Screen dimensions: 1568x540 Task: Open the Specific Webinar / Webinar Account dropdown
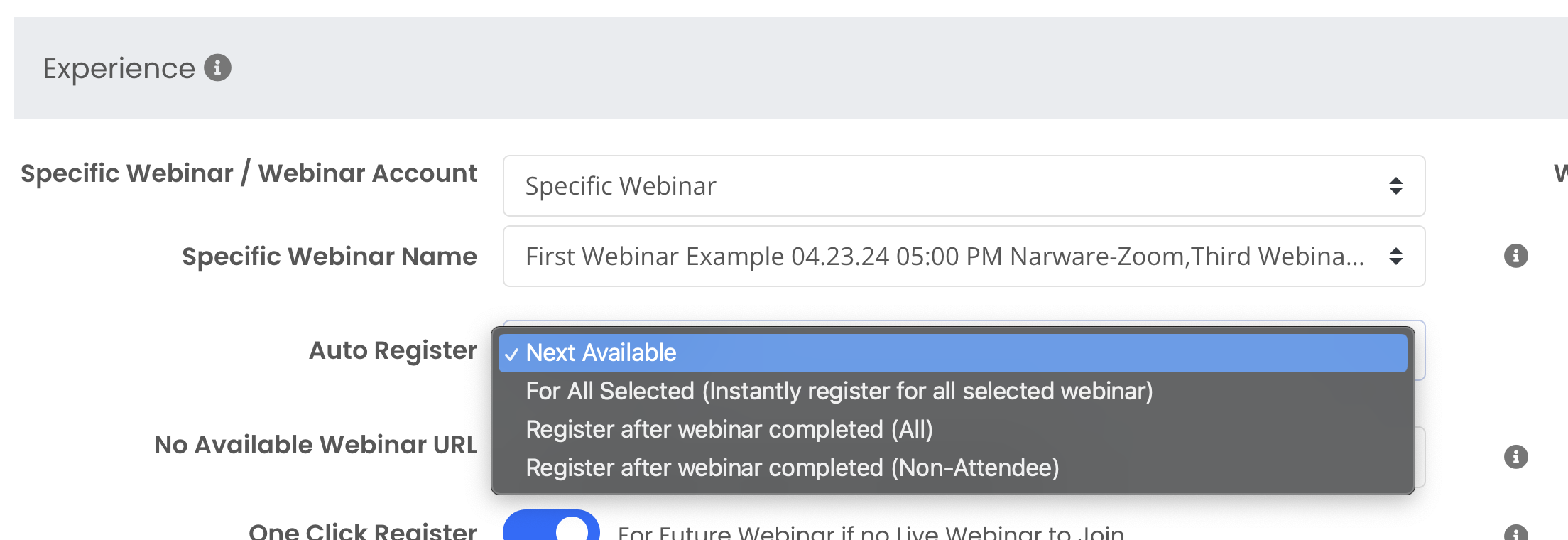pyautogui.click(x=964, y=186)
